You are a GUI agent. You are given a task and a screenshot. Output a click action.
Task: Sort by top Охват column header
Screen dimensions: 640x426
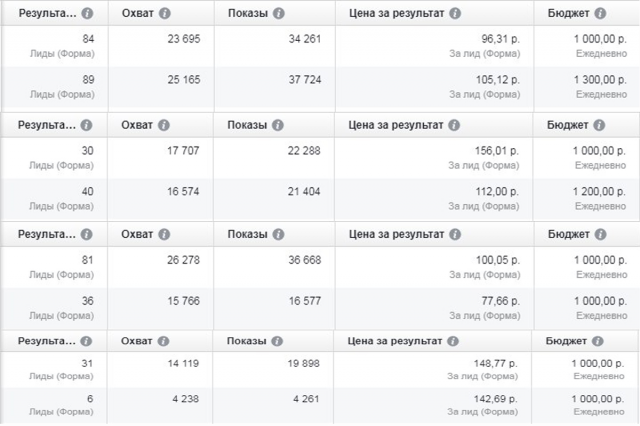(x=138, y=13)
